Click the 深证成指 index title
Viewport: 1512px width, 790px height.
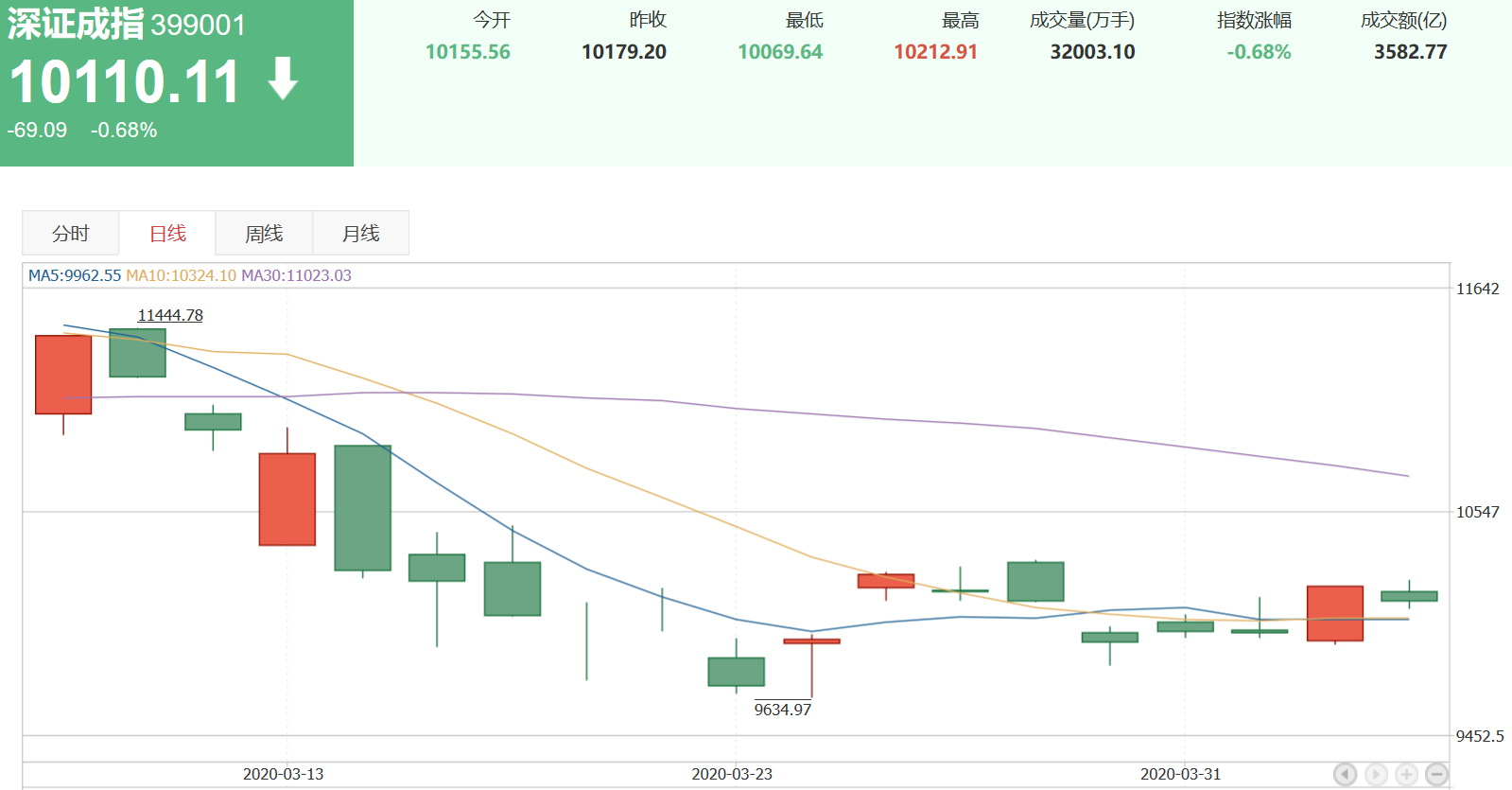(x=76, y=25)
